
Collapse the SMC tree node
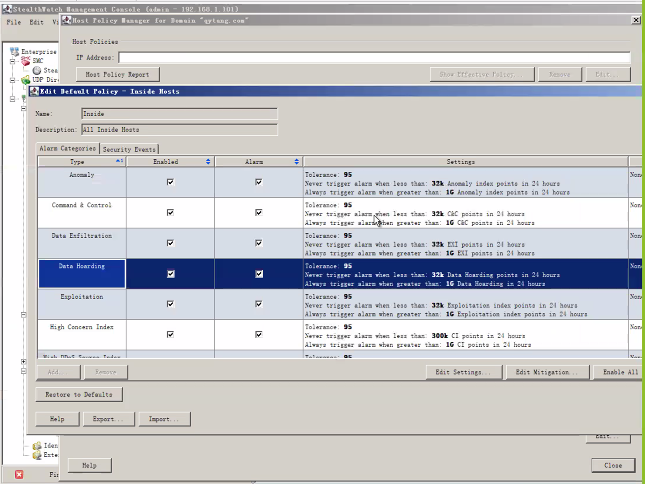12,61
